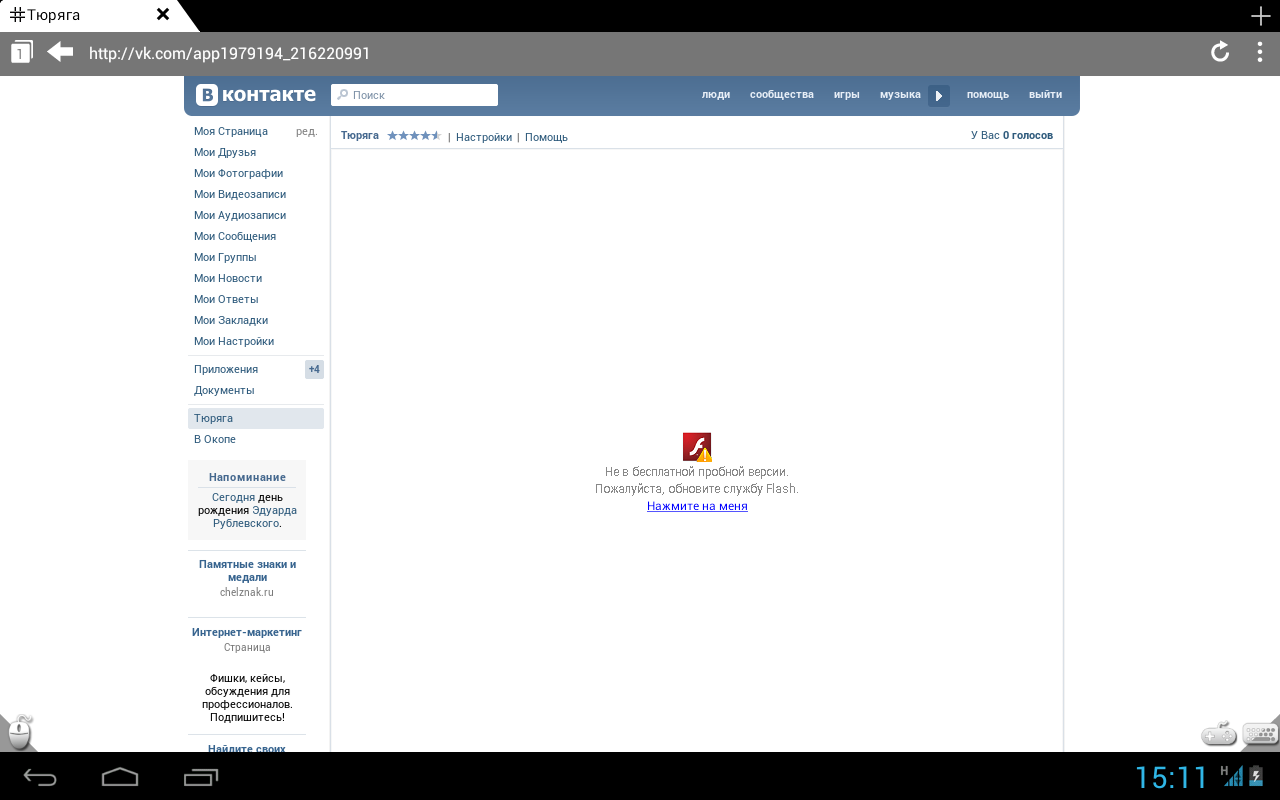
Task: Add a new browser tab with plus
Action: pyautogui.click(x=1260, y=16)
